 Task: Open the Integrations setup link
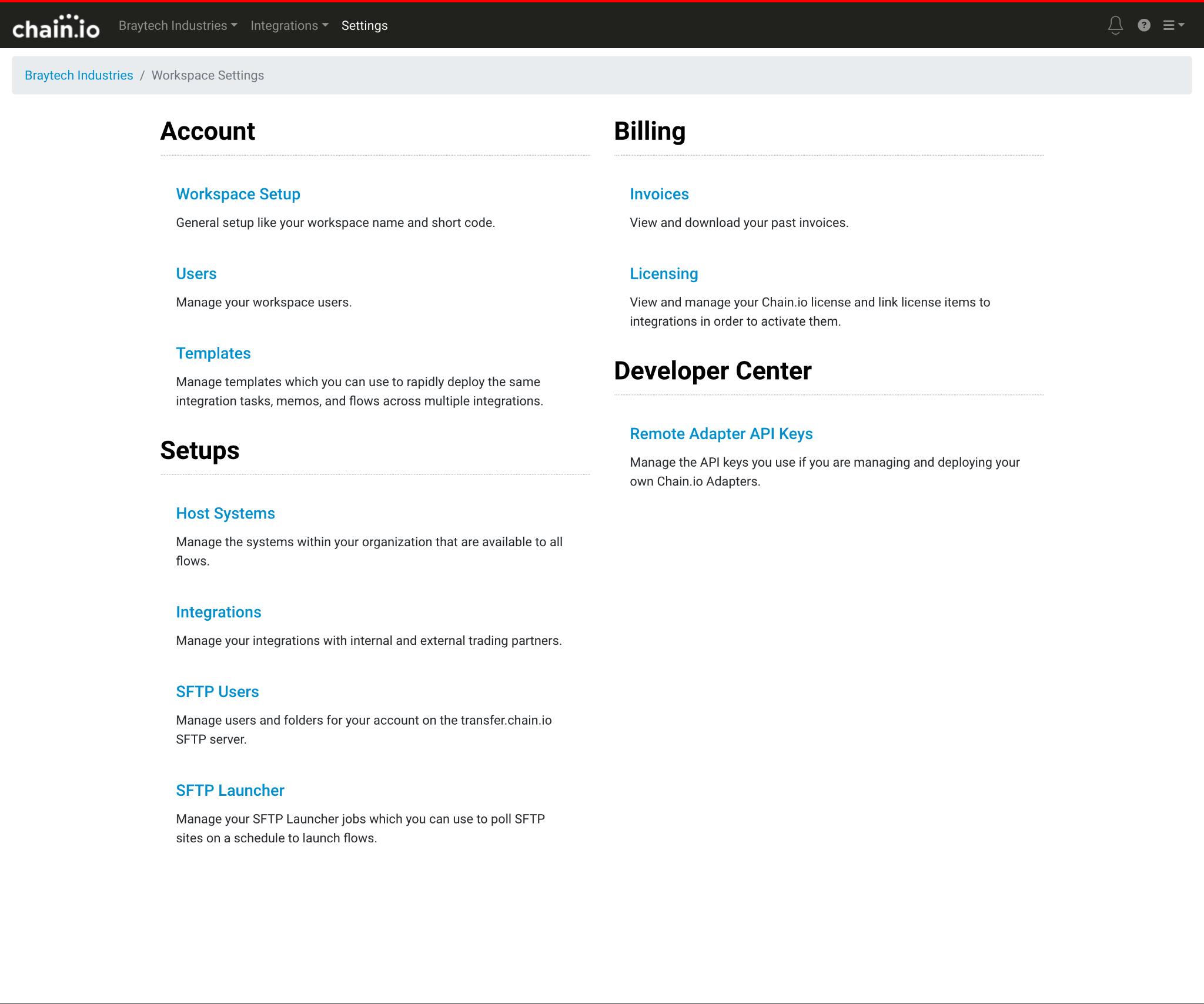coord(219,612)
